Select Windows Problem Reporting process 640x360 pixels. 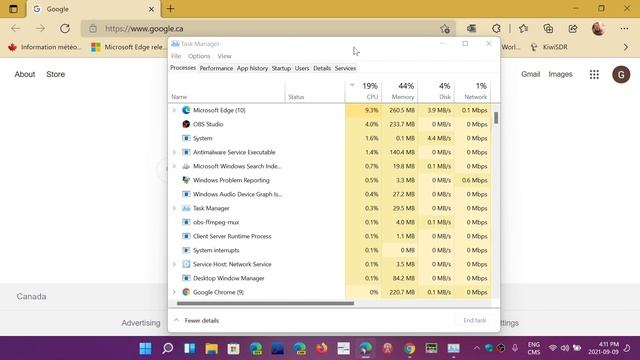(x=329, y=180)
